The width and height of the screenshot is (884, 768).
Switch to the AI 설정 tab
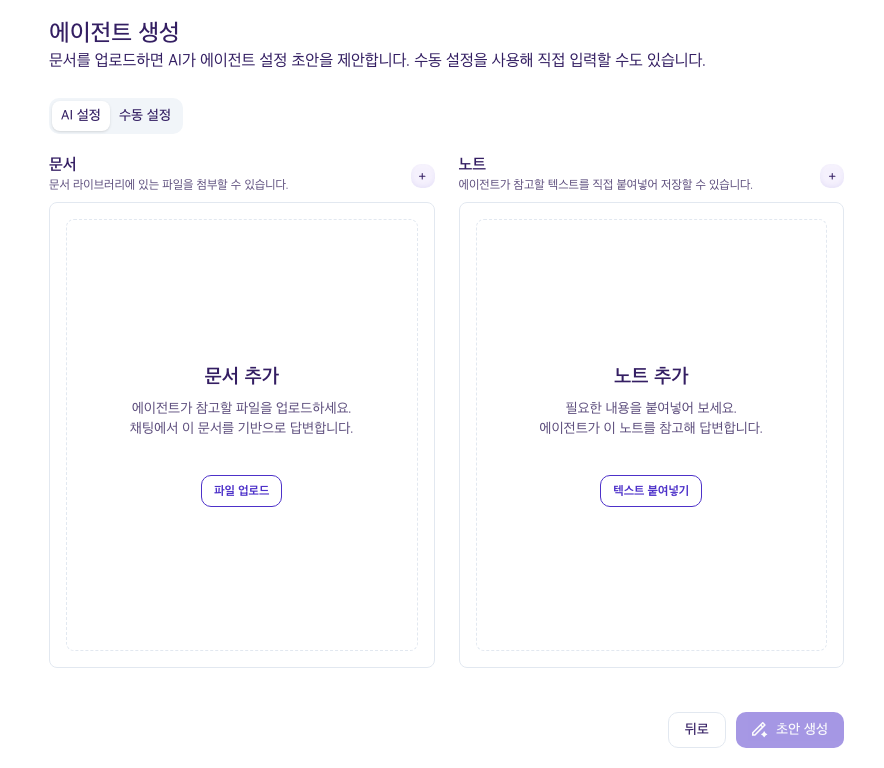(81, 115)
